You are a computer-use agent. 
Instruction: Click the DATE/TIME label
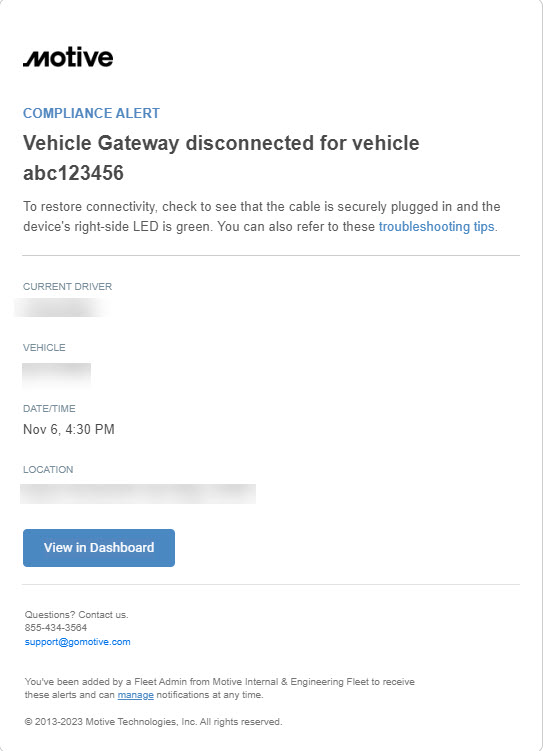49,409
